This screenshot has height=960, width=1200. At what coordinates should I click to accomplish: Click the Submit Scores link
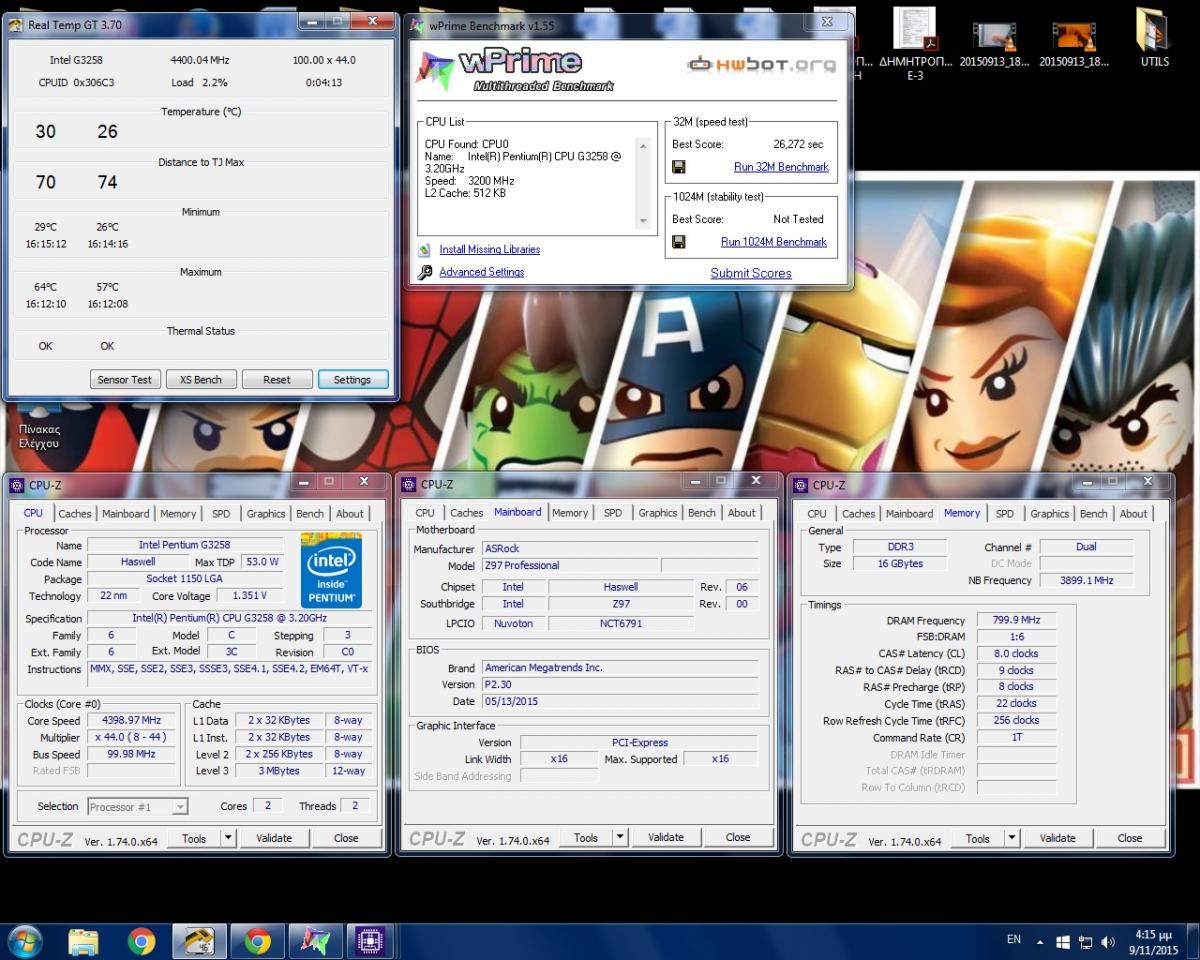pos(751,273)
